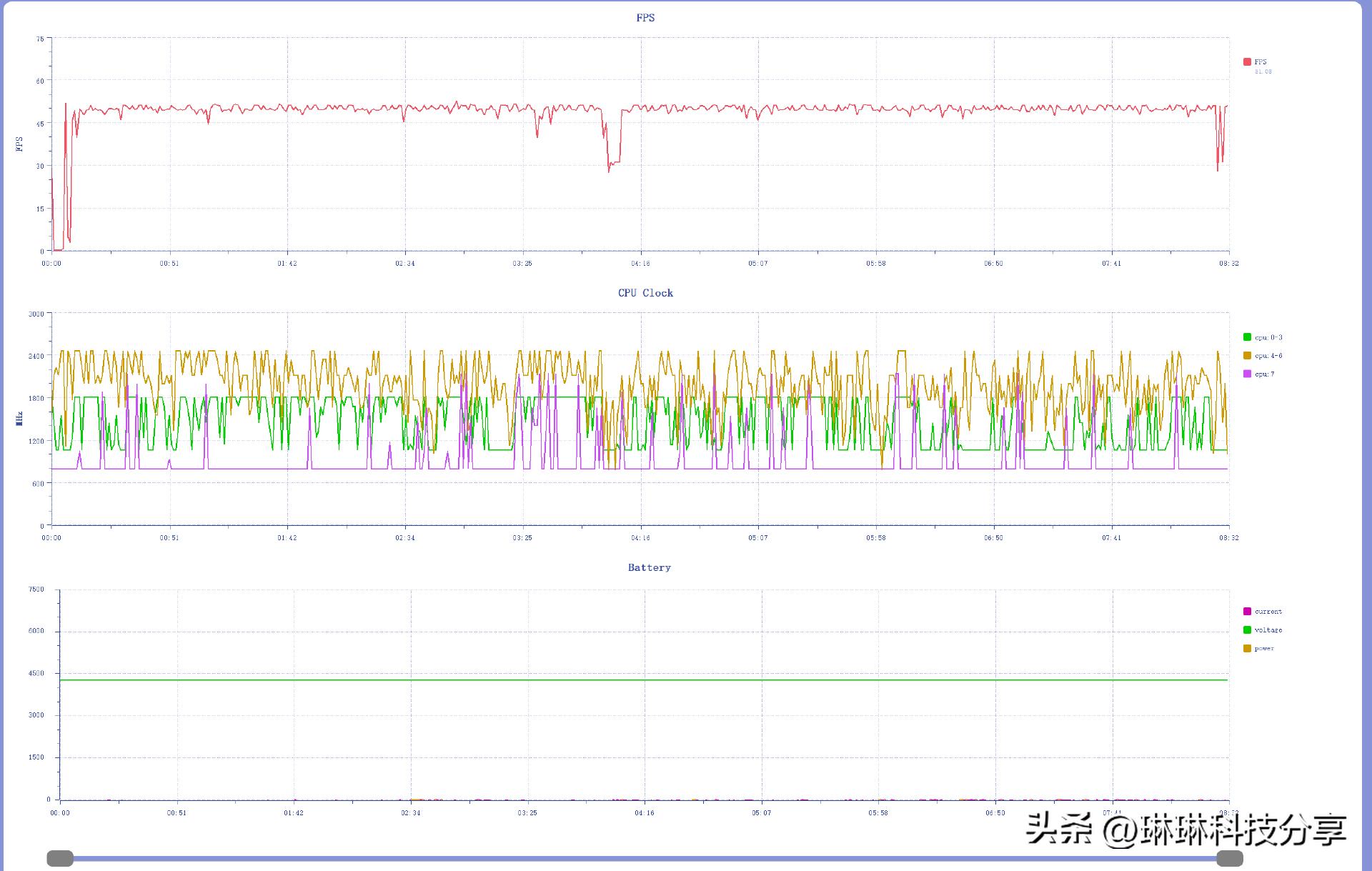Click the cpu:4-6 legend label text

coord(1268,356)
